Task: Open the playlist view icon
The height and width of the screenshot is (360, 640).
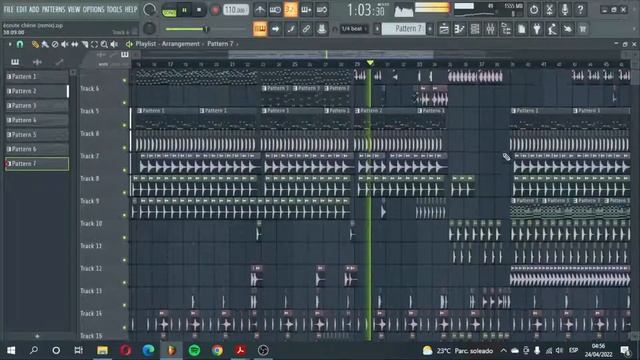Action: pyautogui.click(x=444, y=29)
